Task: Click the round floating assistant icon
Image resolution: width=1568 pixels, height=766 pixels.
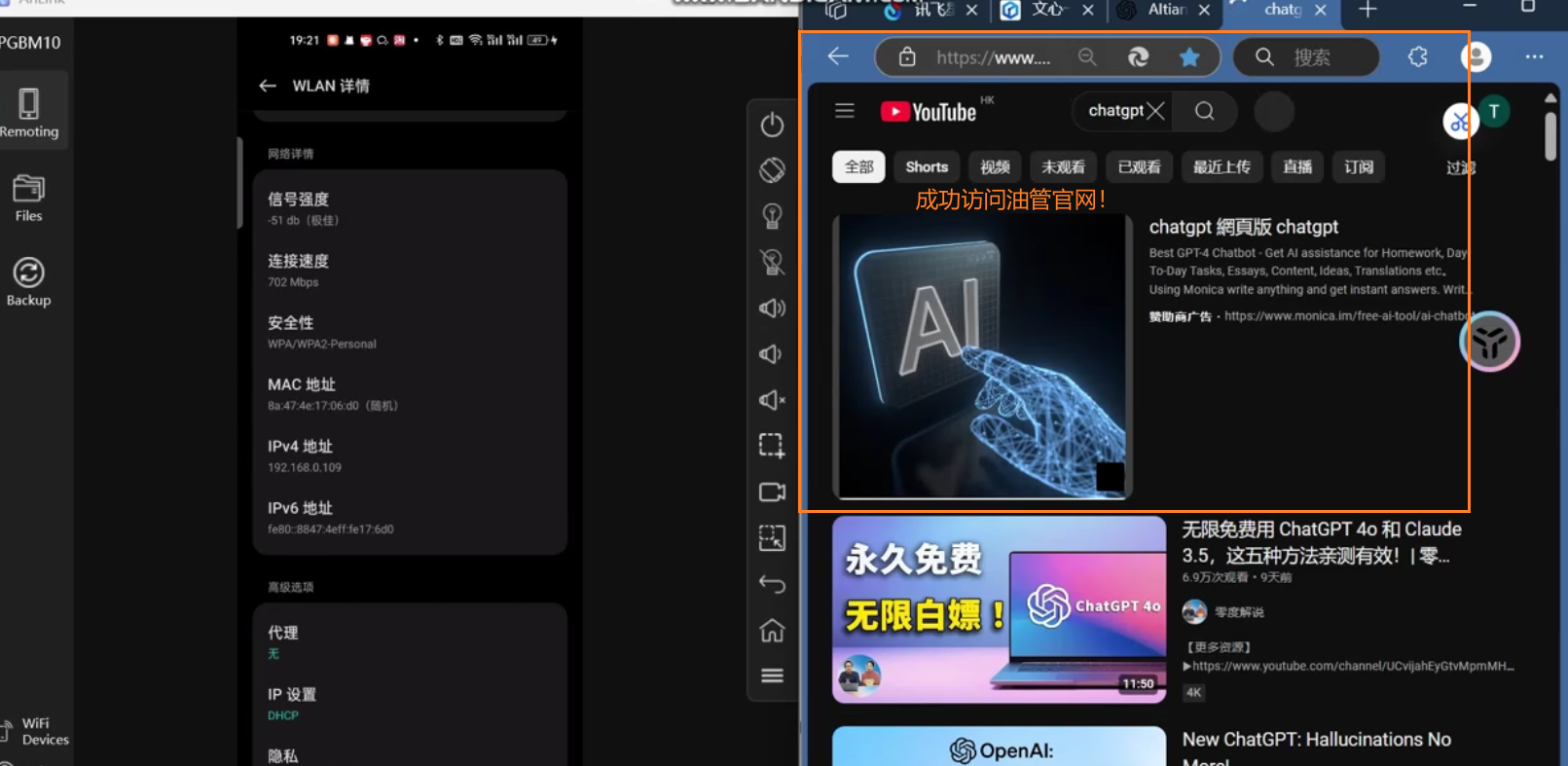Action: (x=1490, y=342)
